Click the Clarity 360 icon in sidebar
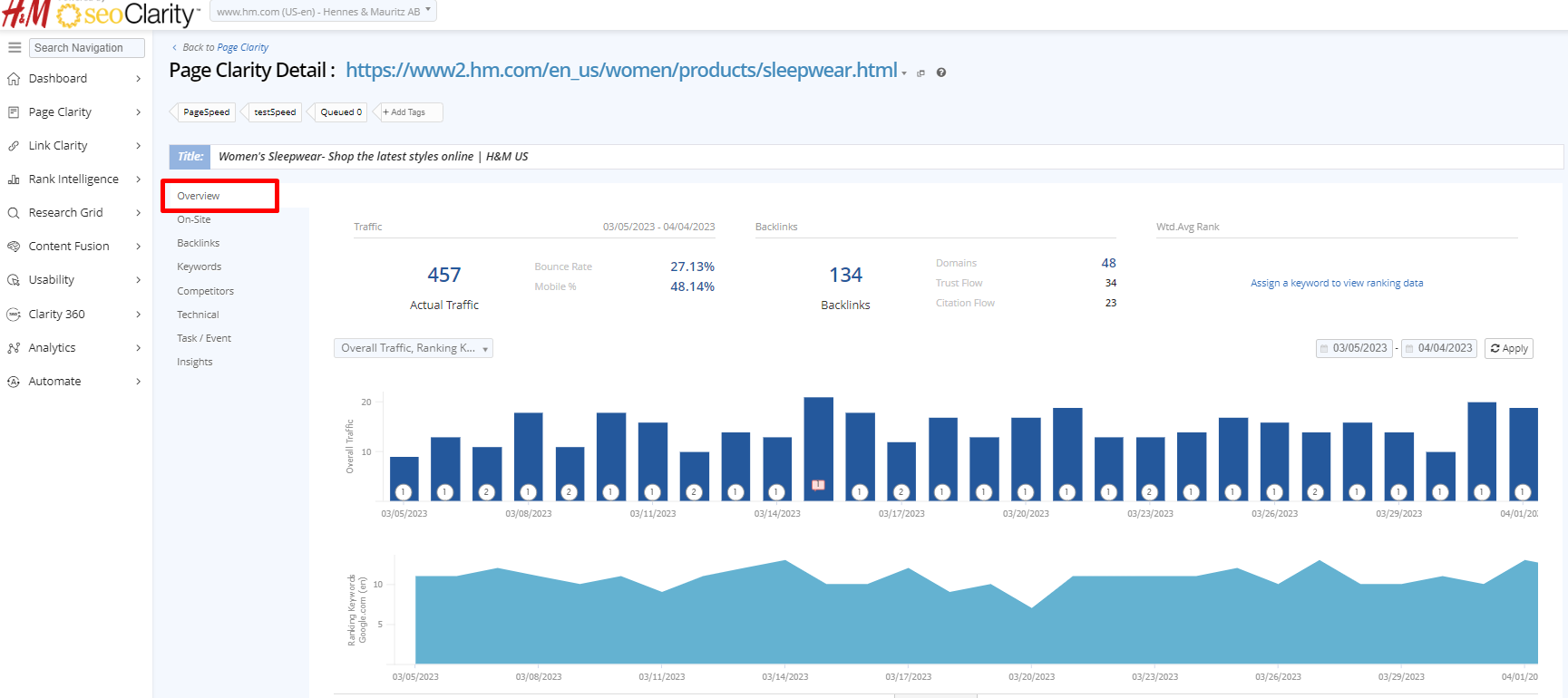The width and height of the screenshot is (1568, 698). [x=14, y=315]
